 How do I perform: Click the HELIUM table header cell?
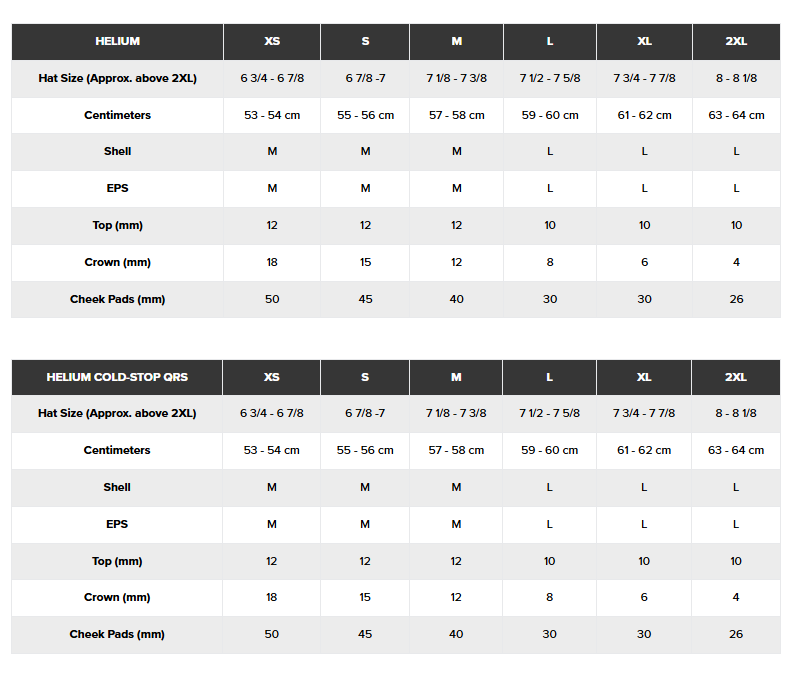(117, 41)
